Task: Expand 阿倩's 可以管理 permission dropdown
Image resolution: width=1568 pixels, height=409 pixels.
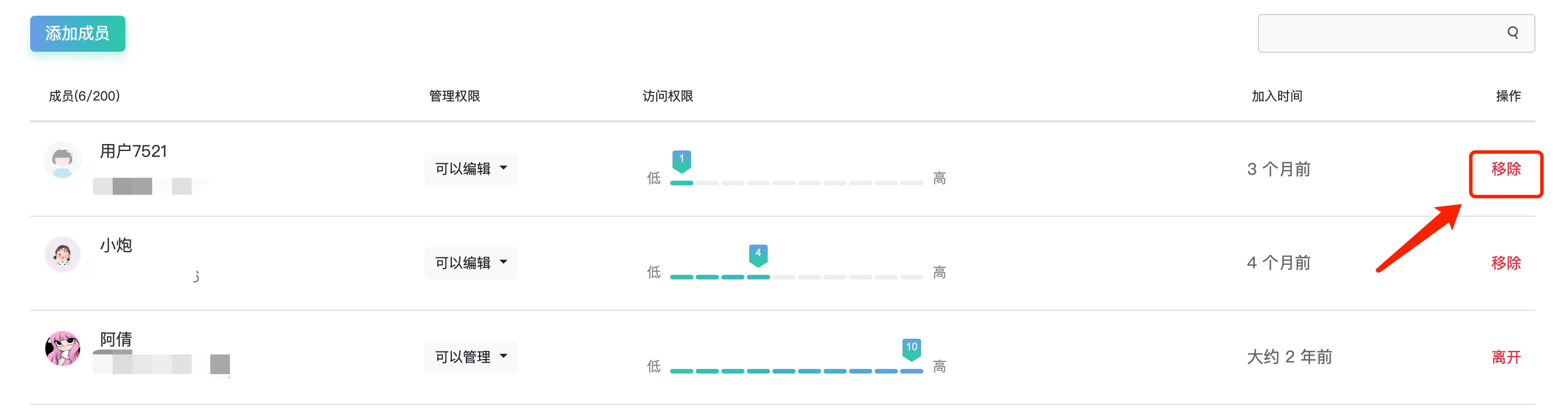Action: click(x=470, y=357)
